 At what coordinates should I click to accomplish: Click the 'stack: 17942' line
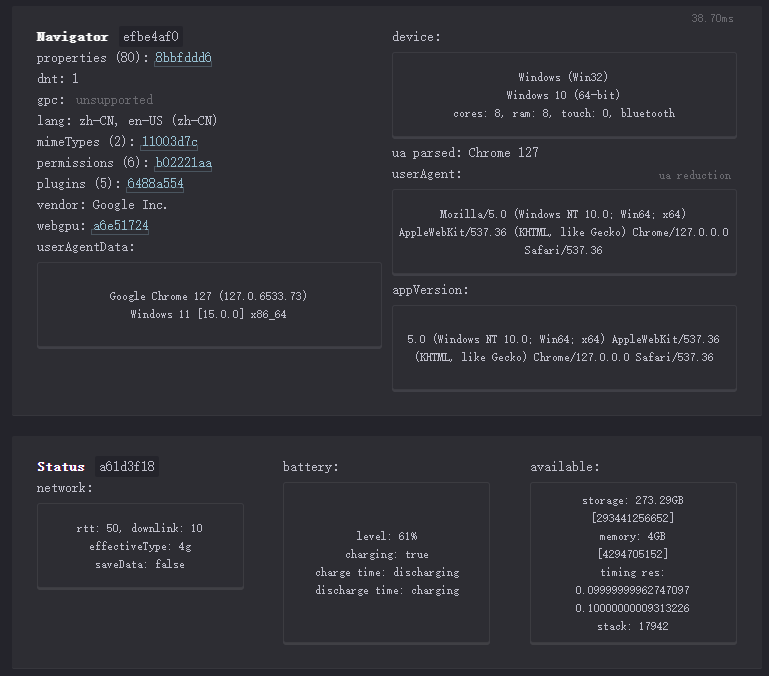pos(633,626)
